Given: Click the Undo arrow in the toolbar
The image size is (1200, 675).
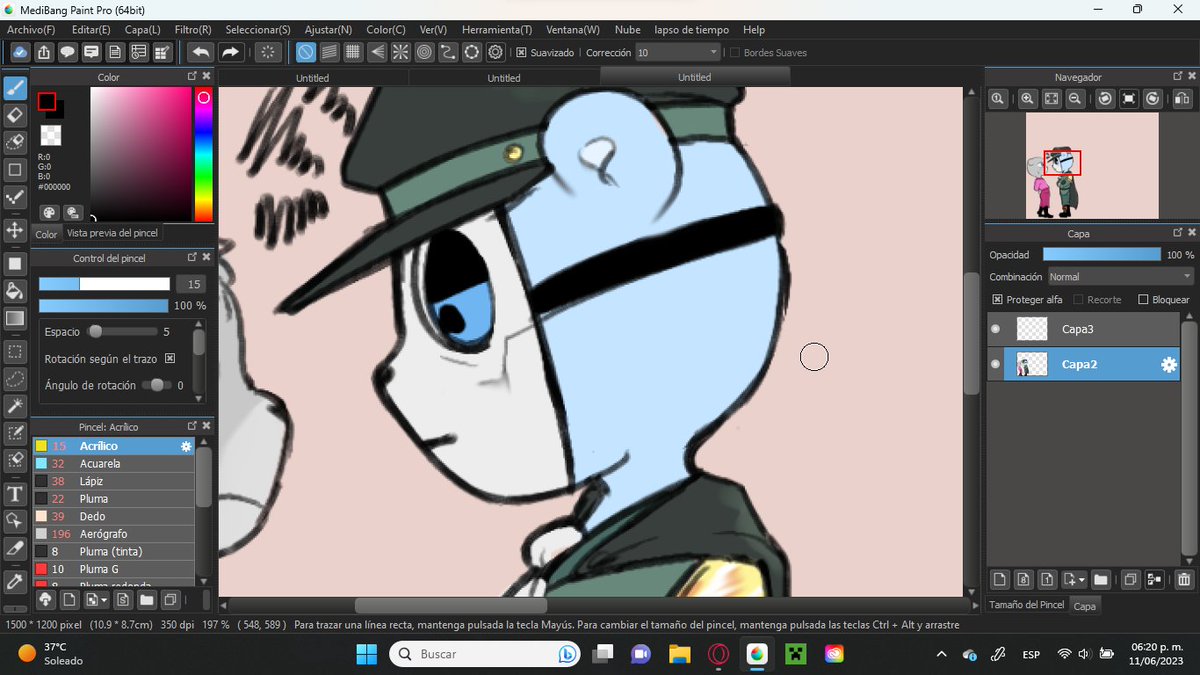Looking at the screenshot, I should [x=200, y=52].
